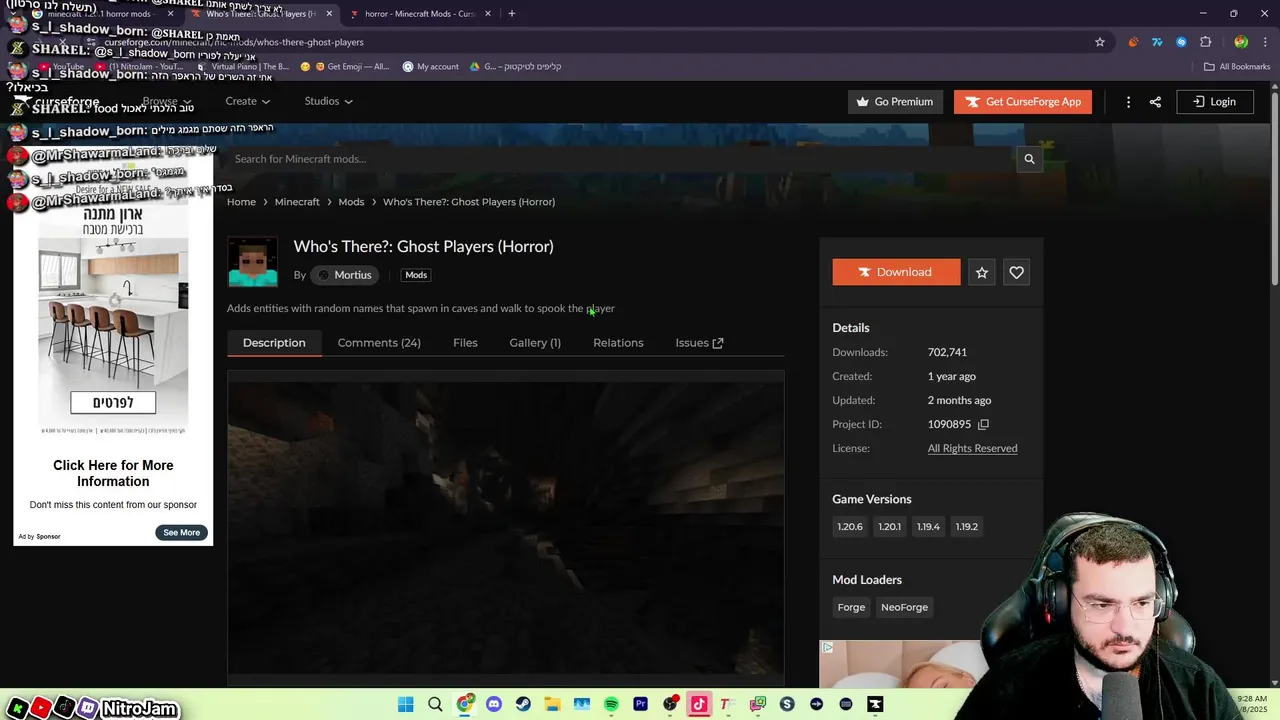Click the Mods category tag
This screenshot has height=720, width=1280.
(416, 275)
